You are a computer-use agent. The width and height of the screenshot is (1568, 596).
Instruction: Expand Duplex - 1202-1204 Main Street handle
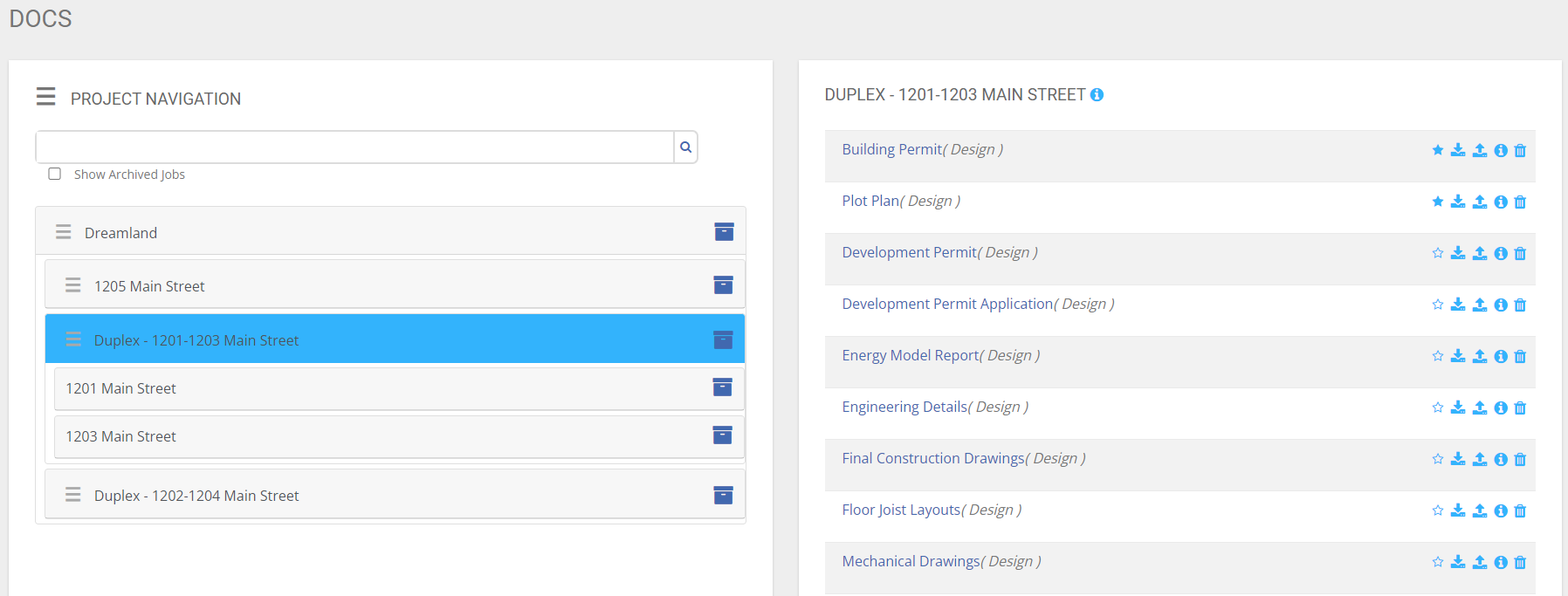click(x=73, y=495)
